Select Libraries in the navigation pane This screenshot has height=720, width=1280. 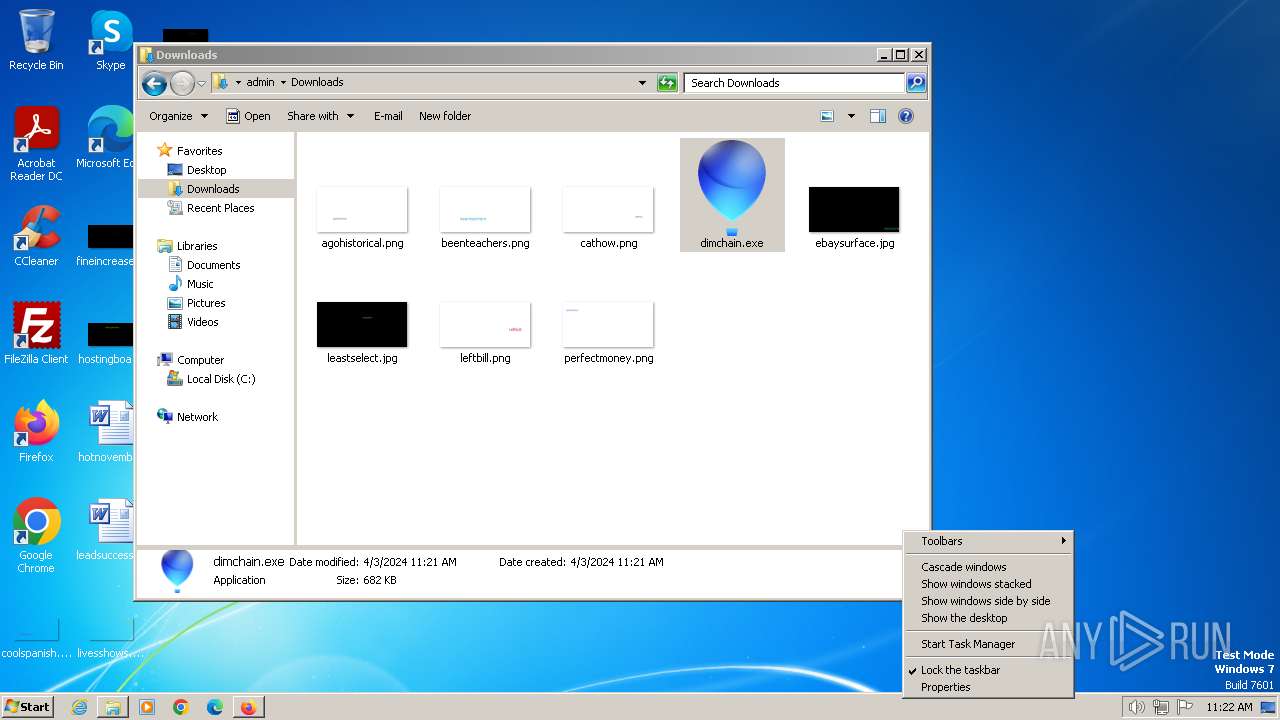pos(188,246)
